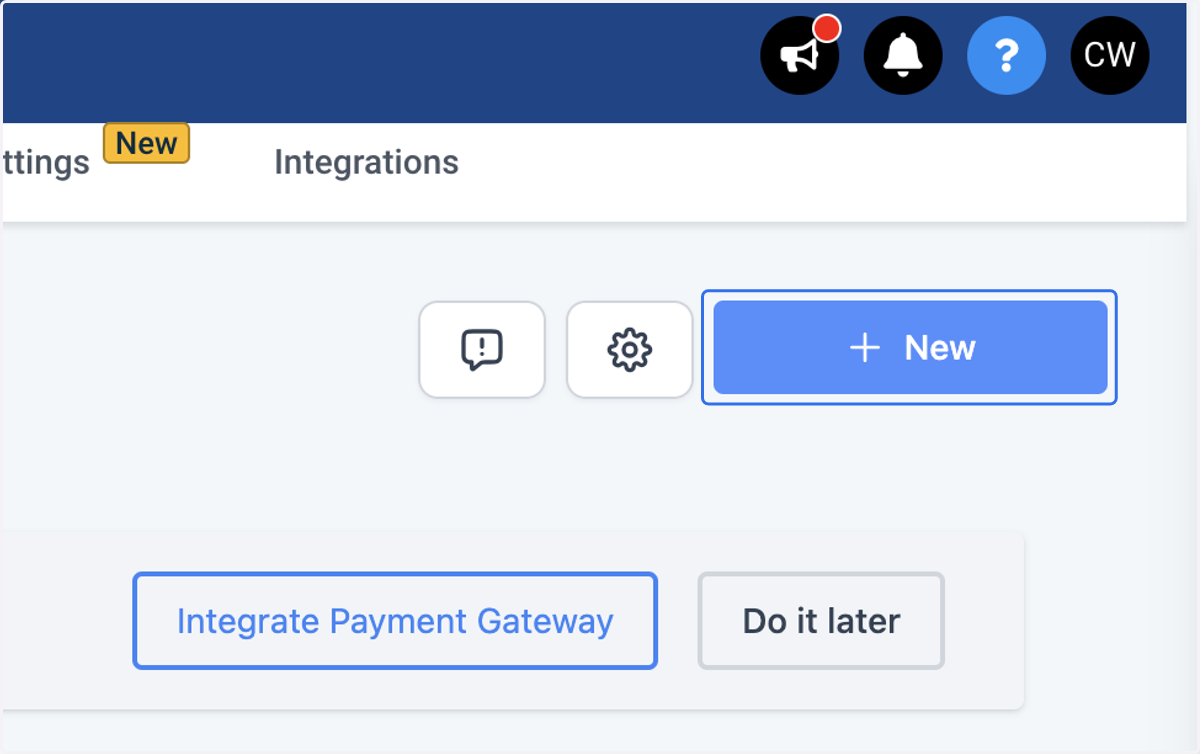Open the megaphone announcements icon
This screenshot has height=754, width=1200.
(800, 55)
